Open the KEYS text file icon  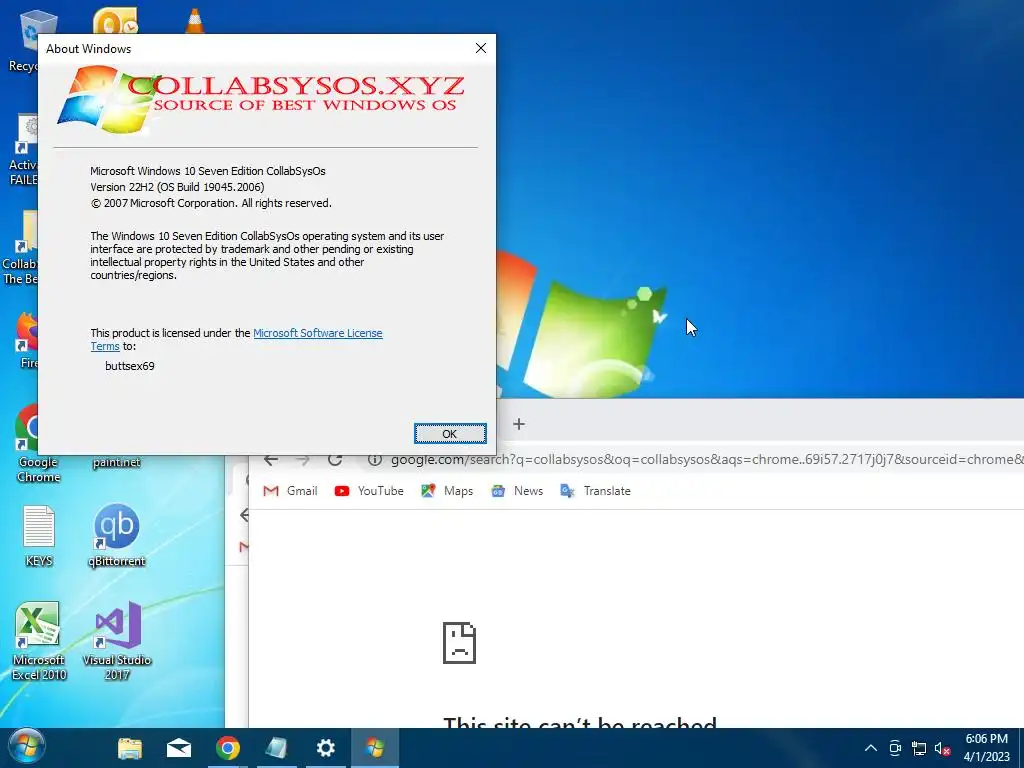click(39, 536)
